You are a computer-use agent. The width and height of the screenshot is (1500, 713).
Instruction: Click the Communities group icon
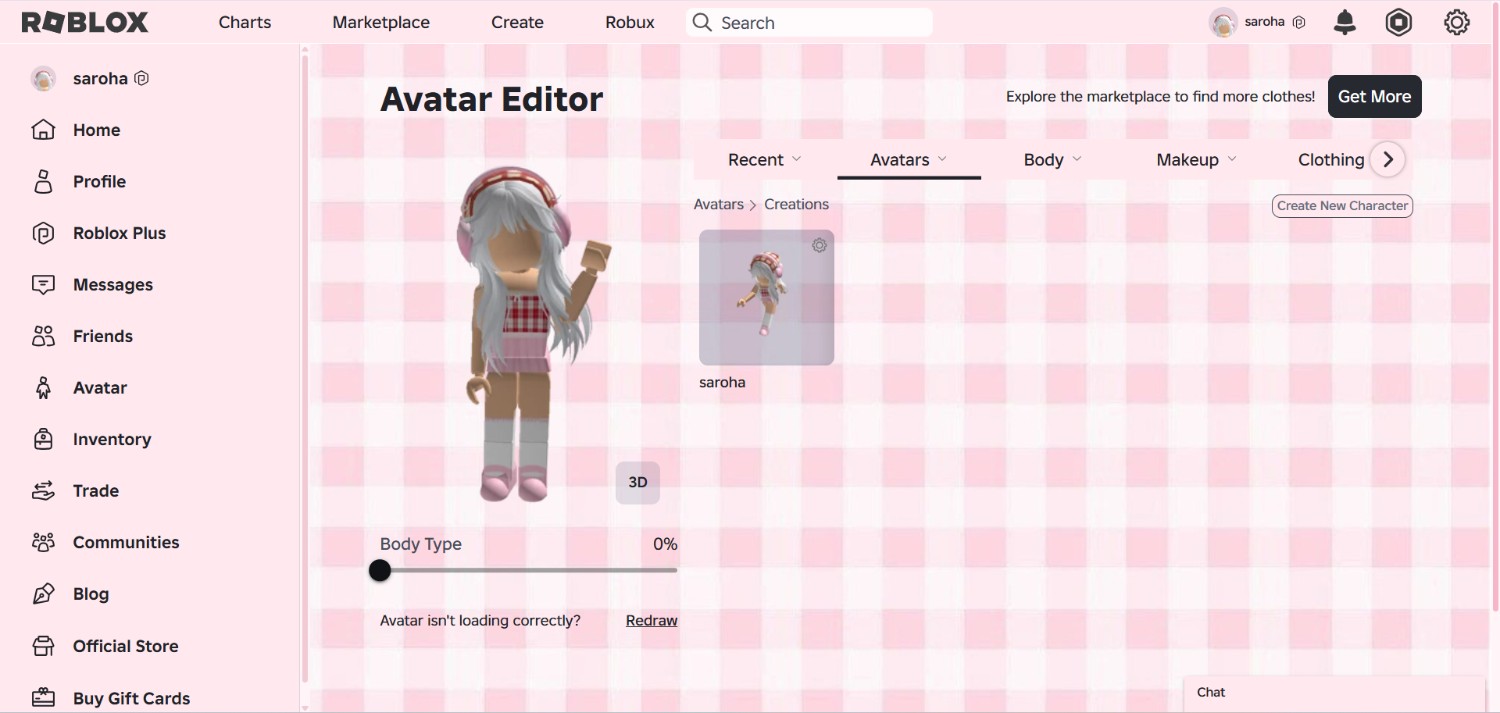tap(43, 542)
